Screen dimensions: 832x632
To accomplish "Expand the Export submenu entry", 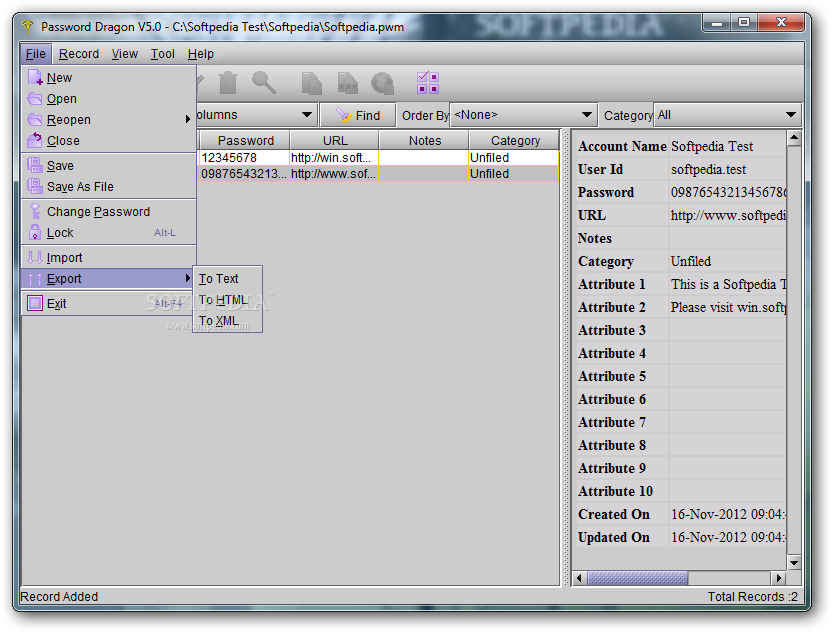I will coord(109,279).
